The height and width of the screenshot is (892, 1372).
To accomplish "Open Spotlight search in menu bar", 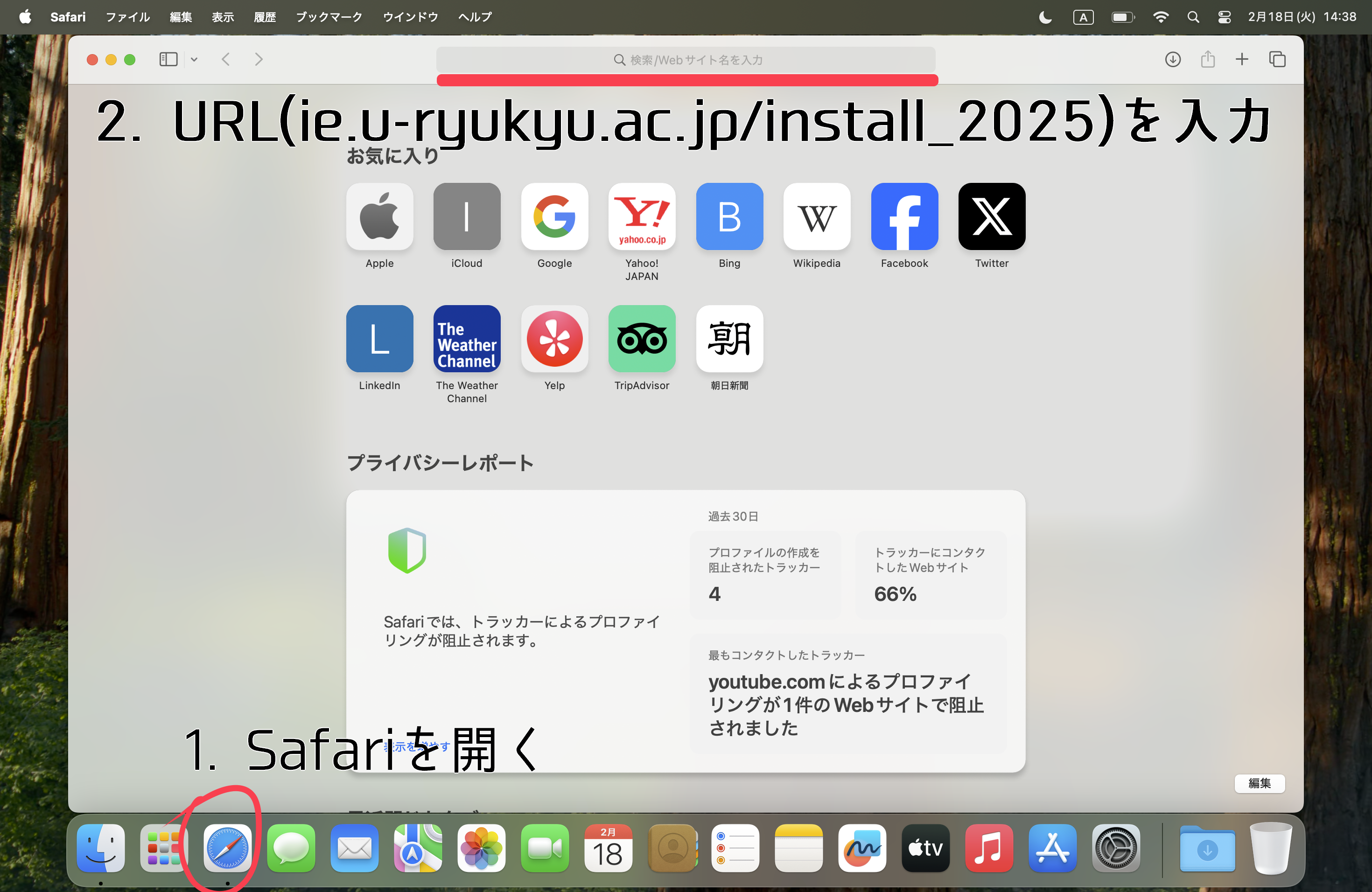I will coord(1193,17).
